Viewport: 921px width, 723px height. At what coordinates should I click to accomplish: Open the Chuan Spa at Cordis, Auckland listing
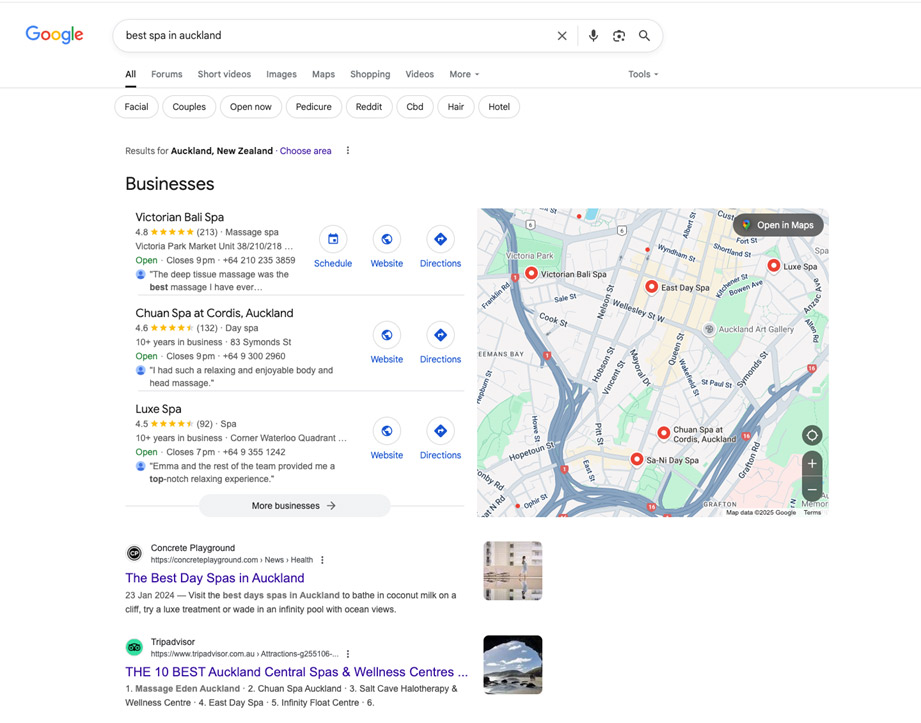pyautogui.click(x=214, y=313)
